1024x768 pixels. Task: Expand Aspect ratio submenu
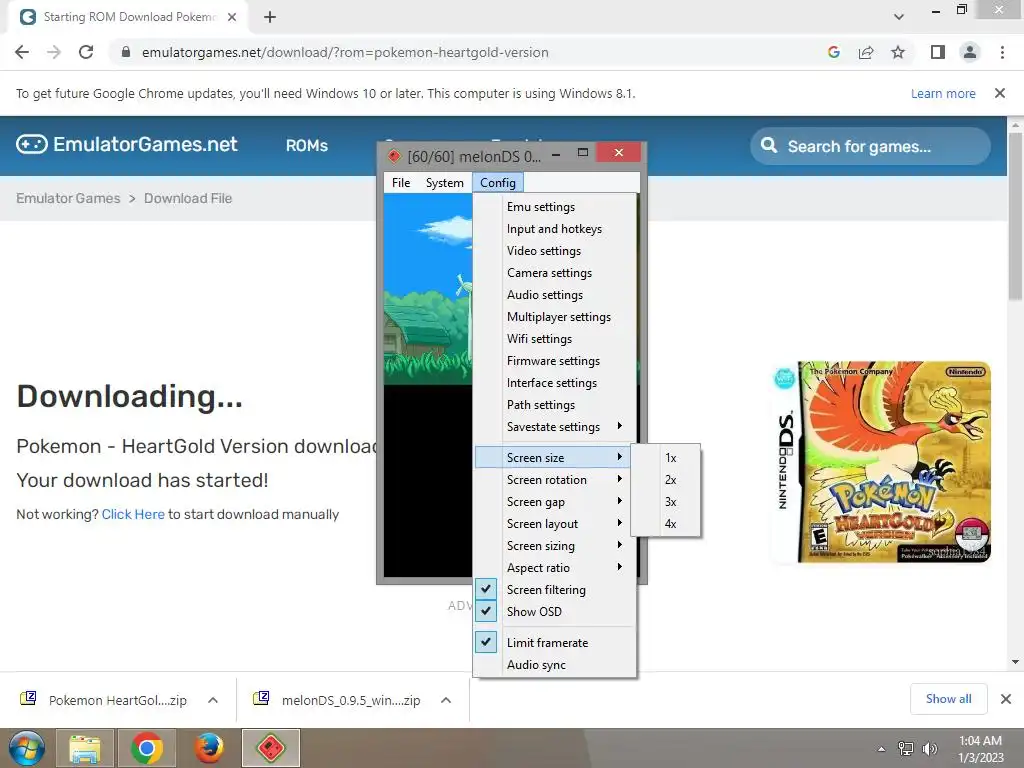click(x=554, y=568)
